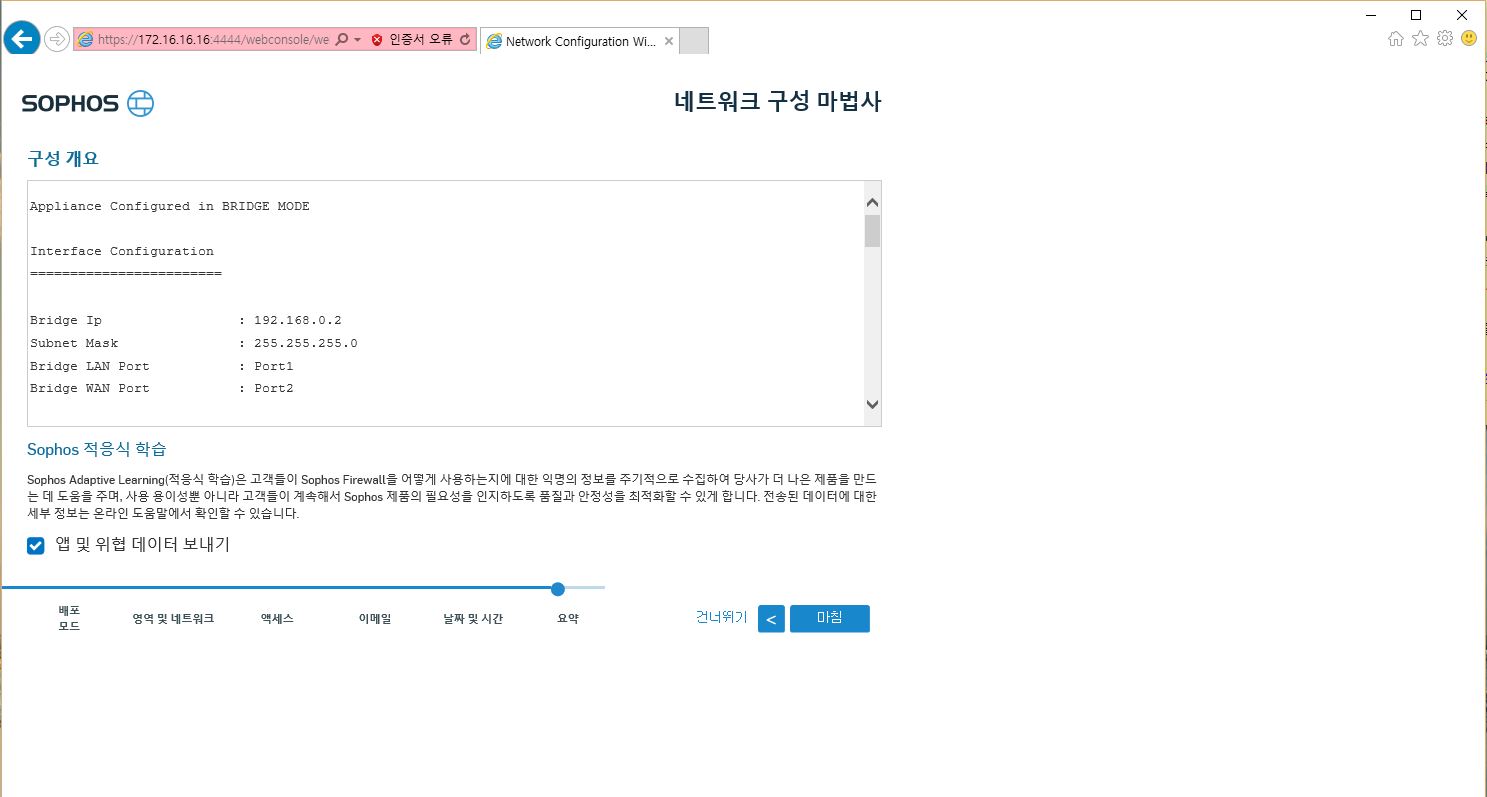Click the URL address field
Viewport: 1487px width, 797px height.
(x=213, y=40)
